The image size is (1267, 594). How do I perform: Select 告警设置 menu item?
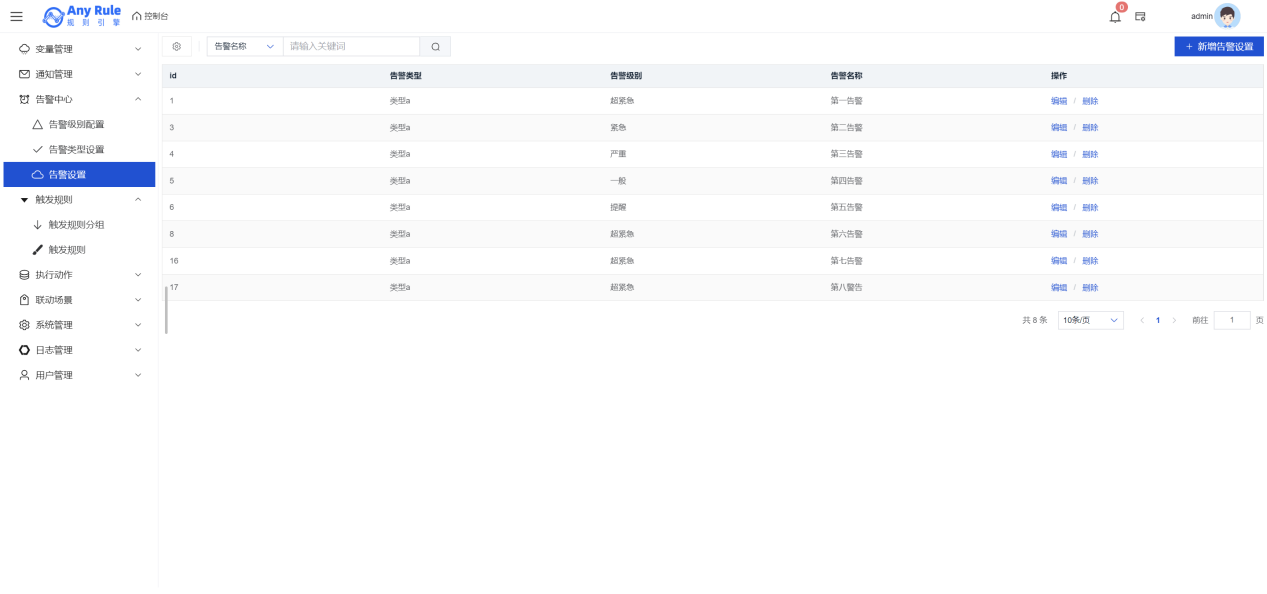(x=79, y=174)
